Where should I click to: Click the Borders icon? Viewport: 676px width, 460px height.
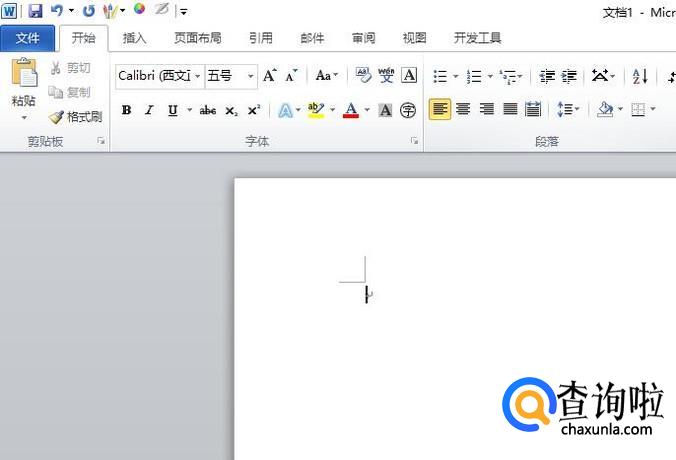(638, 109)
